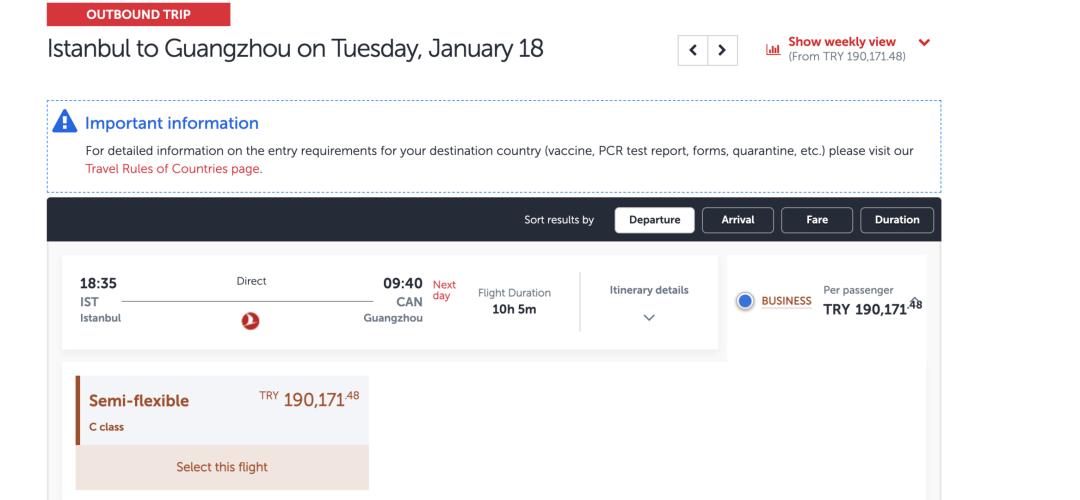Click the Turkish Airlines logo on flight
1080x500 pixels.
251,319
